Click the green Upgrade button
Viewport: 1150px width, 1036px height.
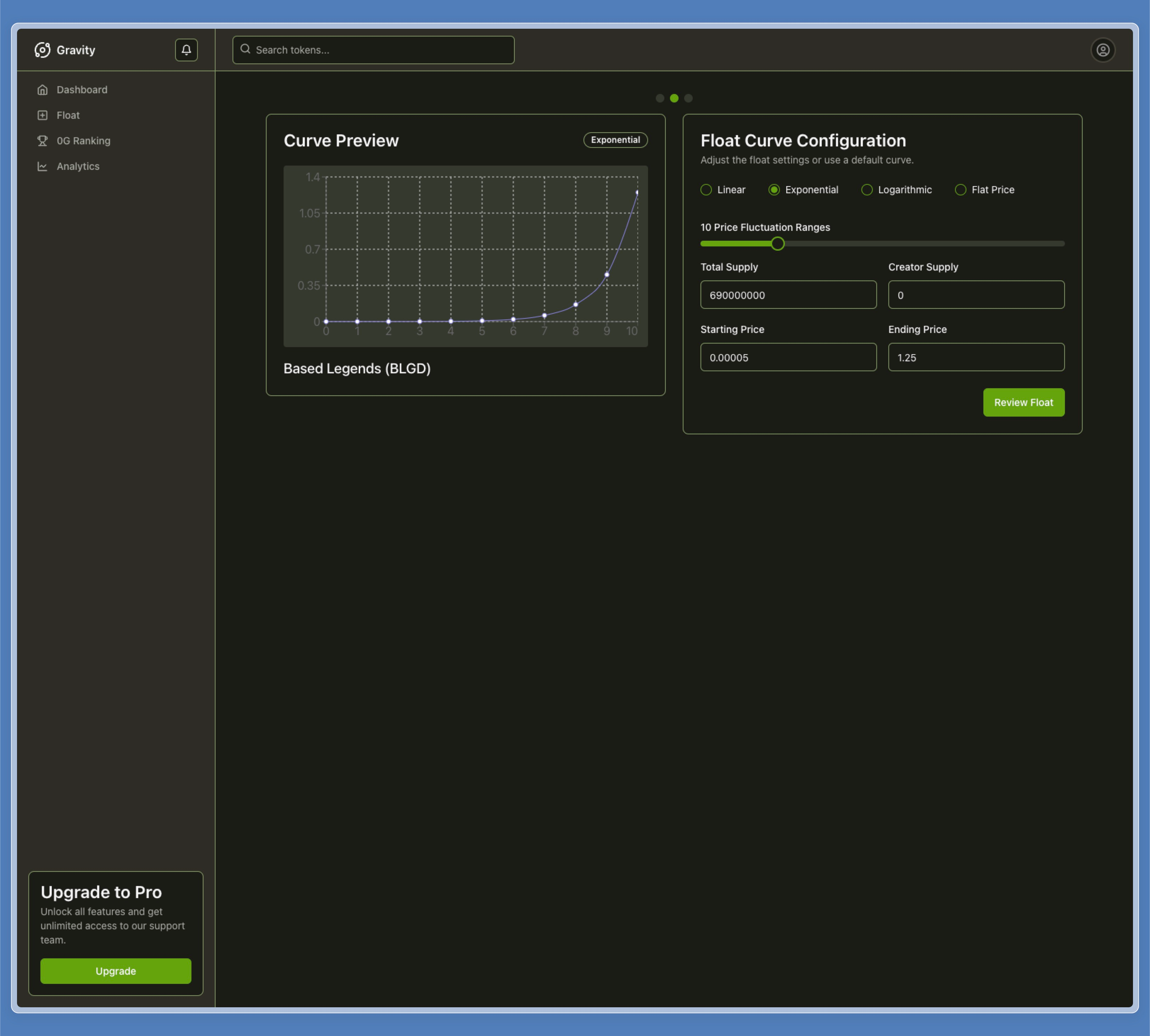[x=116, y=971]
